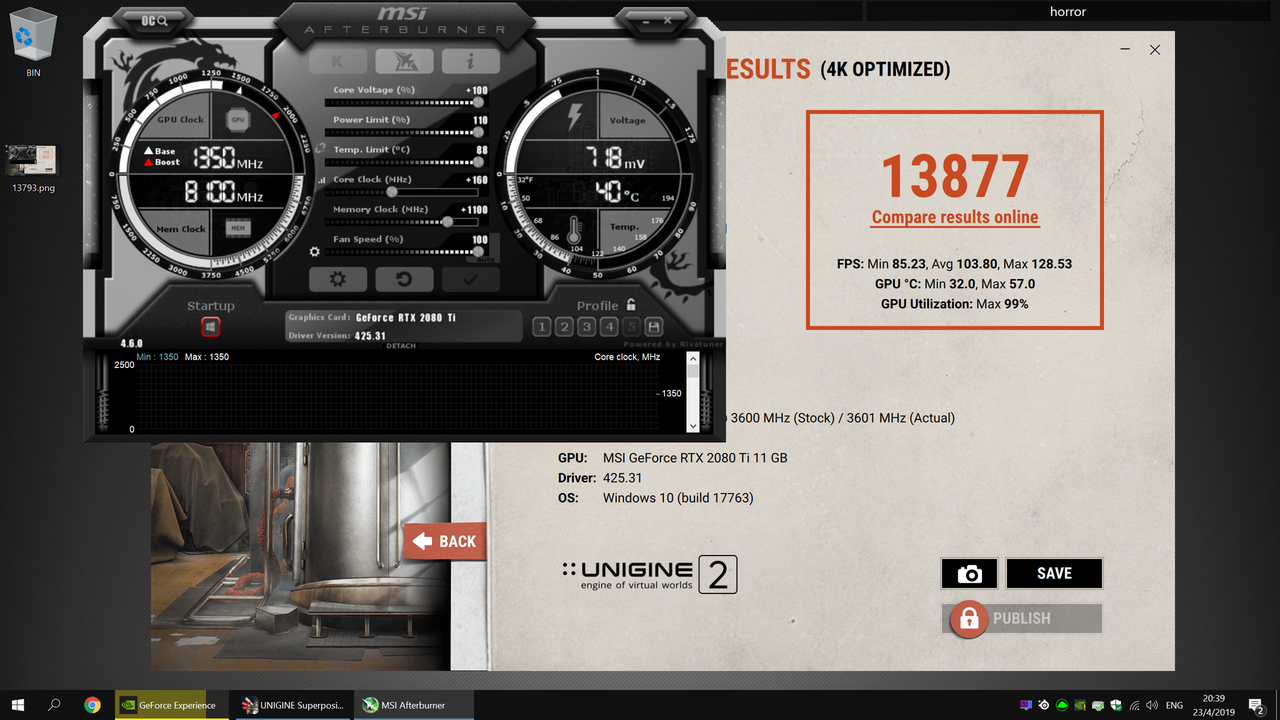This screenshot has width=1280, height=720.
Task: Select the 13793.png desktop file
Action: pyautogui.click(x=33, y=168)
